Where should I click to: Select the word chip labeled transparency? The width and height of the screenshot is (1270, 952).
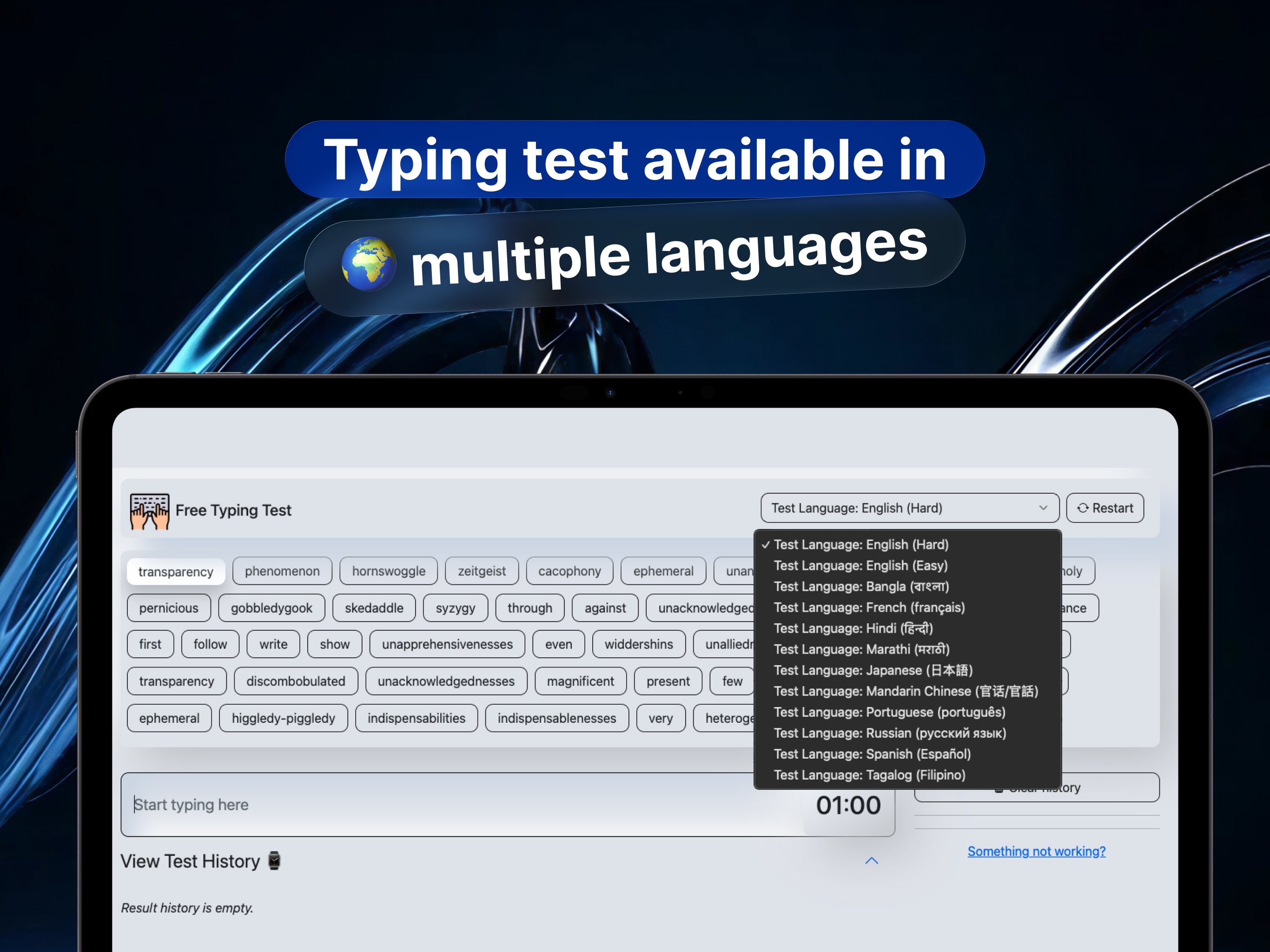pyautogui.click(x=176, y=571)
